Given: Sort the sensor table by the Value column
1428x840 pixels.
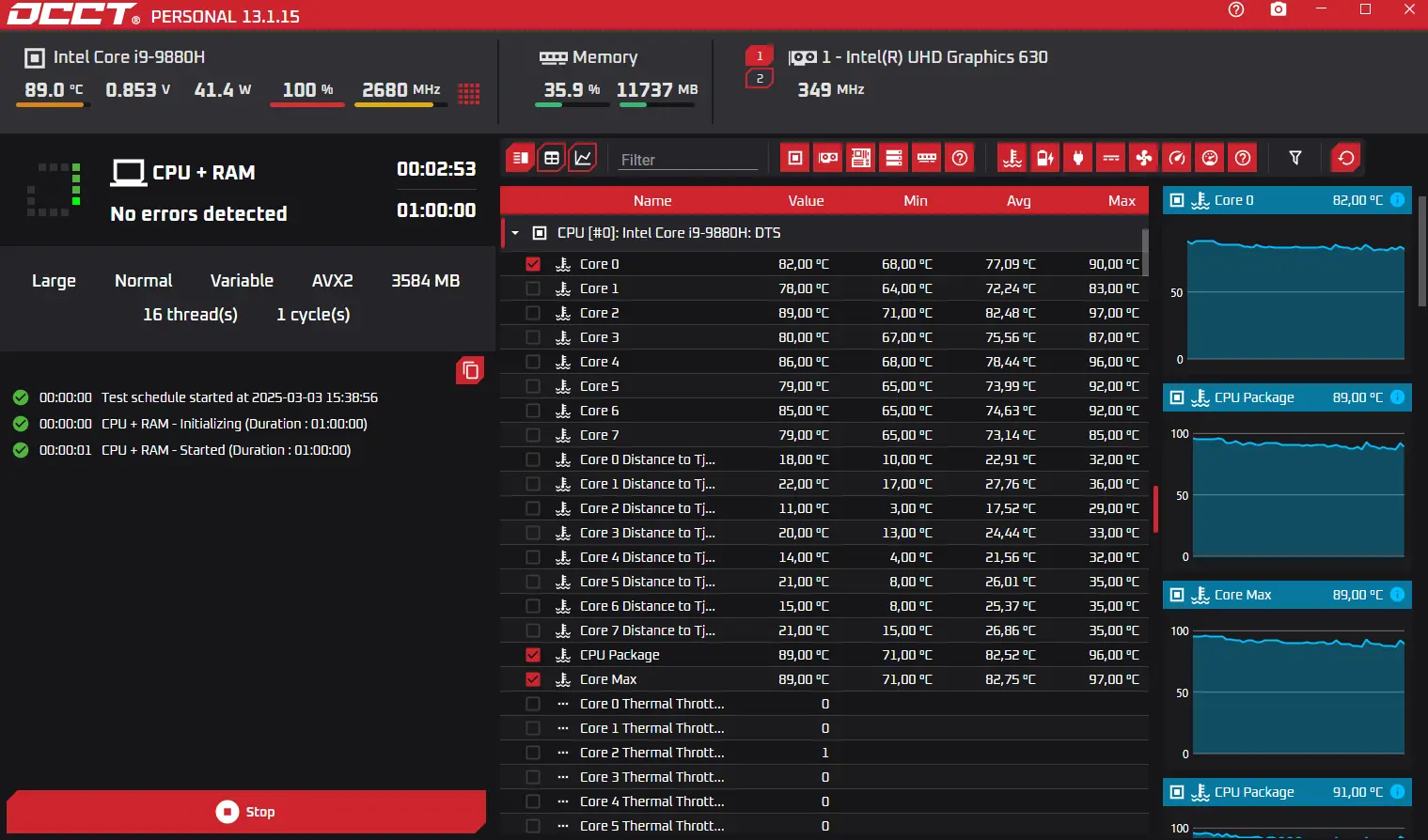Looking at the screenshot, I should [x=806, y=201].
